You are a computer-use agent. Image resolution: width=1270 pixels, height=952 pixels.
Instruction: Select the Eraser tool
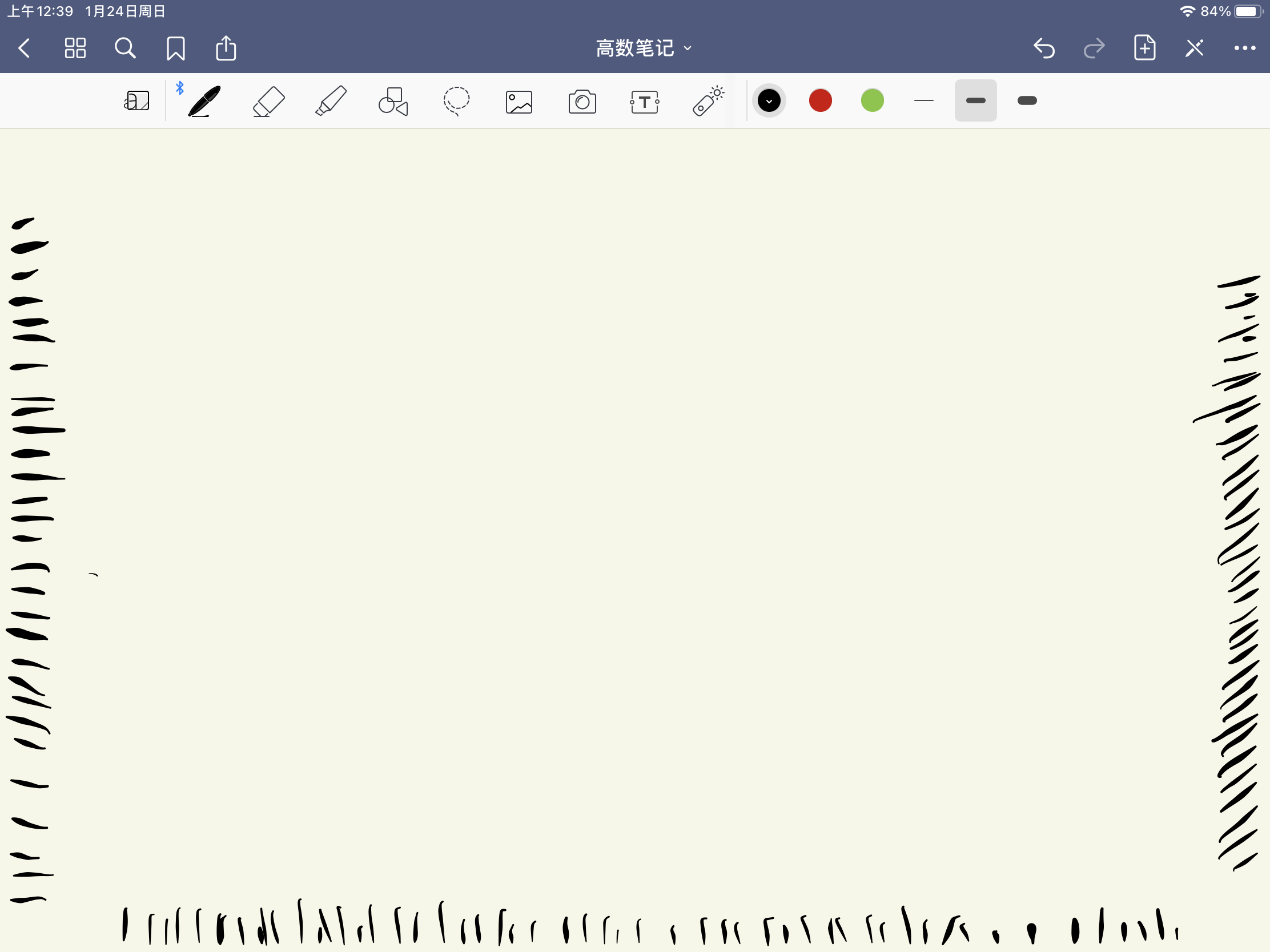coord(268,102)
